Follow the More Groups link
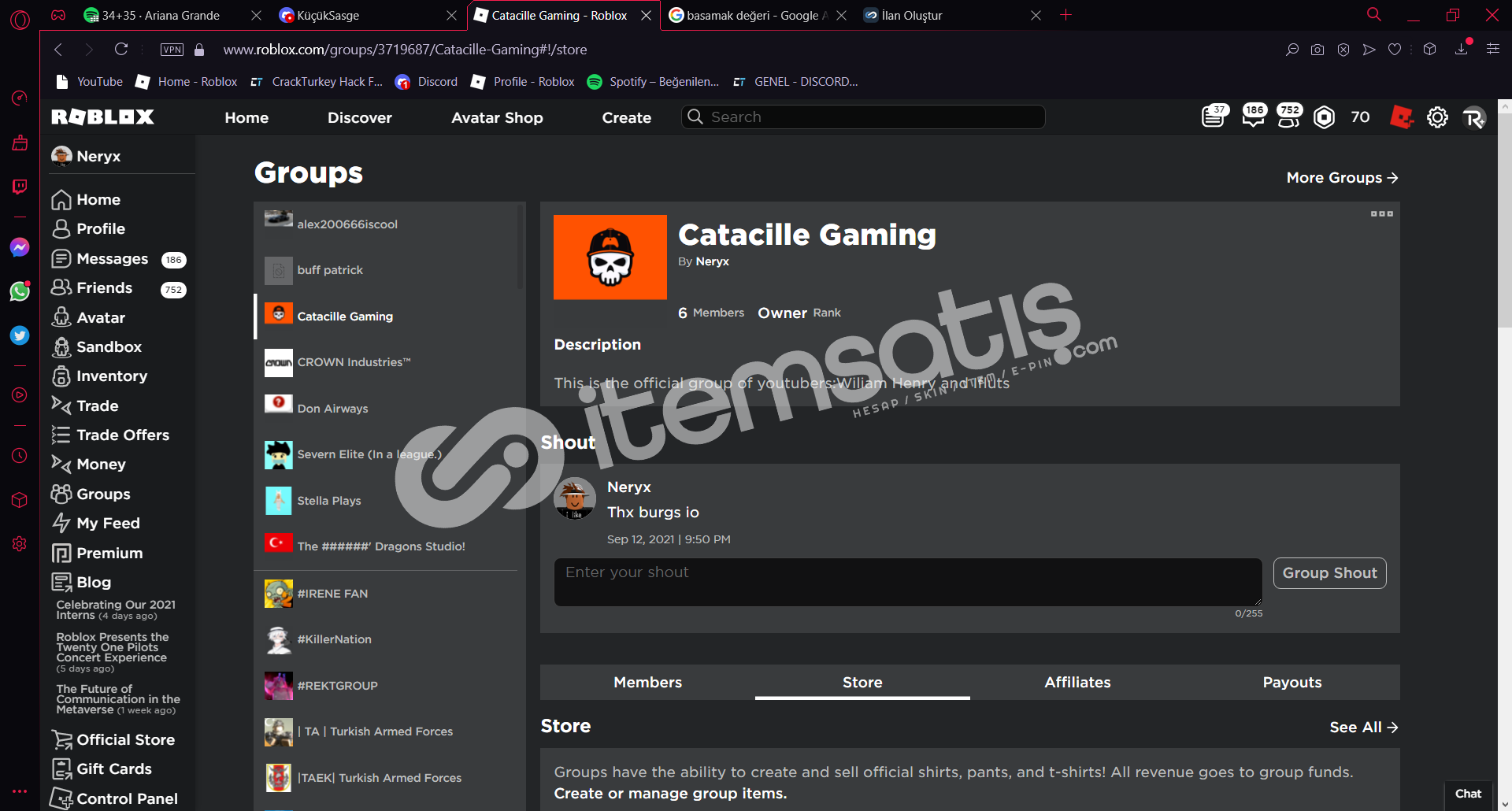This screenshot has height=811, width=1512. point(1342,178)
